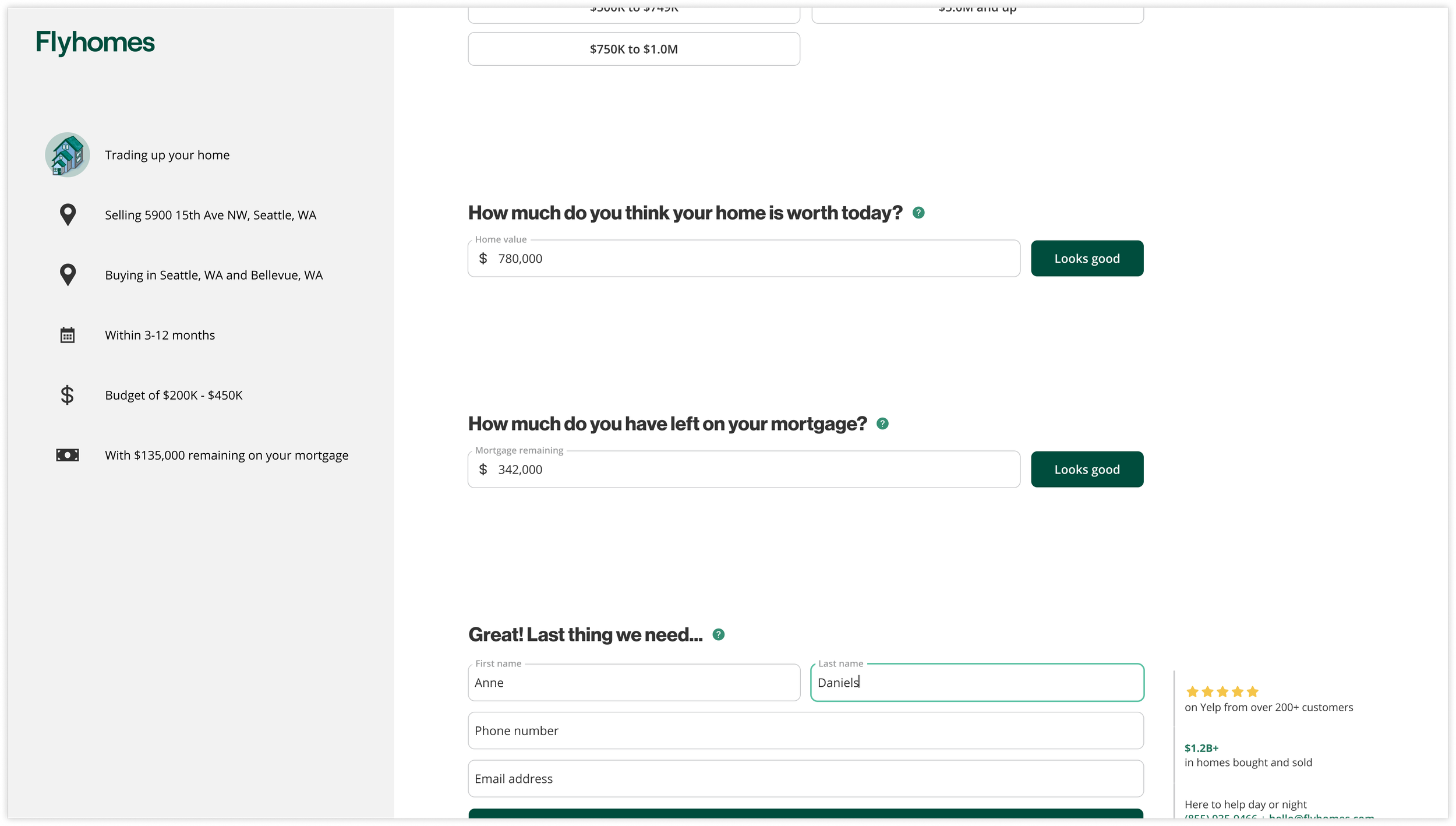Click the First name field containing Anne
1456x826 pixels.
point(634,683)
